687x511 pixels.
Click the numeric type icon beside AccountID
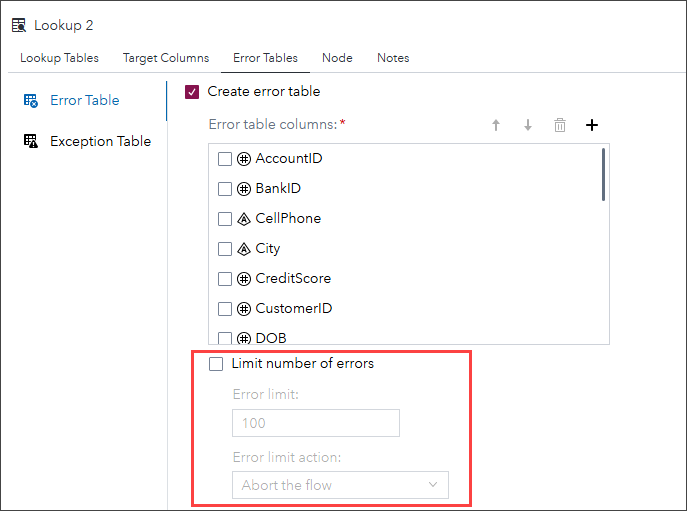(243, 158)
